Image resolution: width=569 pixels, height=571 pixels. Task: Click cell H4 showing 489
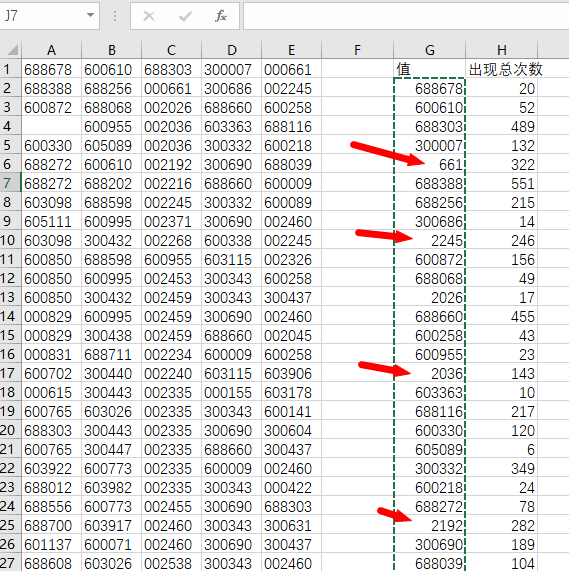[502, 126]
